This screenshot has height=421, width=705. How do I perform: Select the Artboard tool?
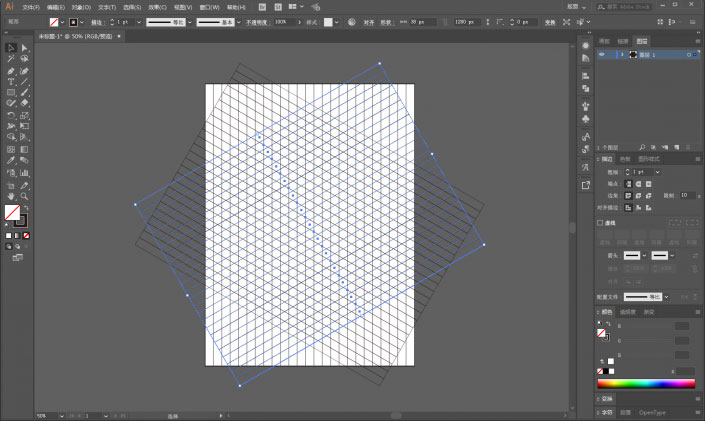(11, 185)
